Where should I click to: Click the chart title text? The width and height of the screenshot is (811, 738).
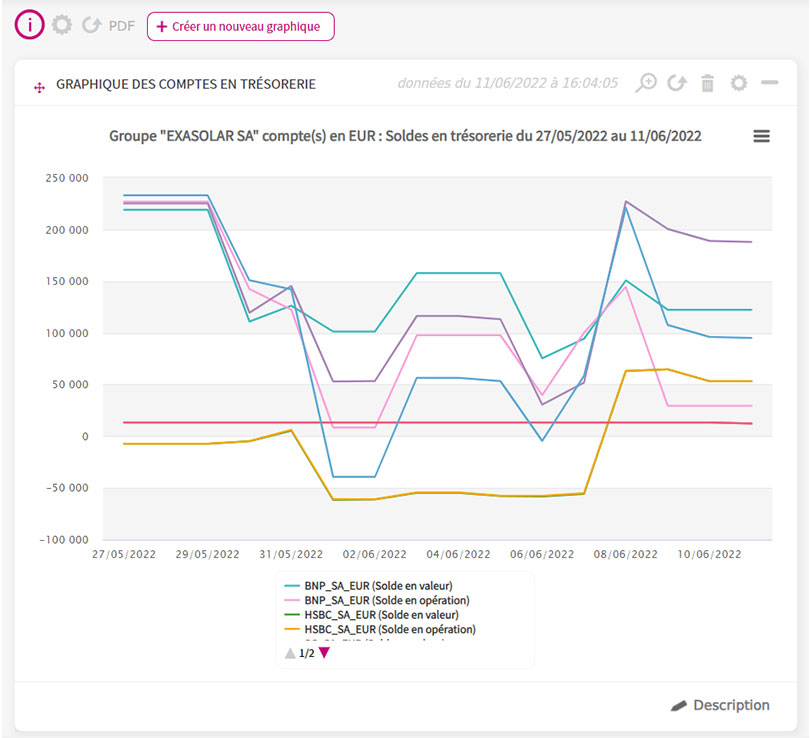(x=405, y=136)
